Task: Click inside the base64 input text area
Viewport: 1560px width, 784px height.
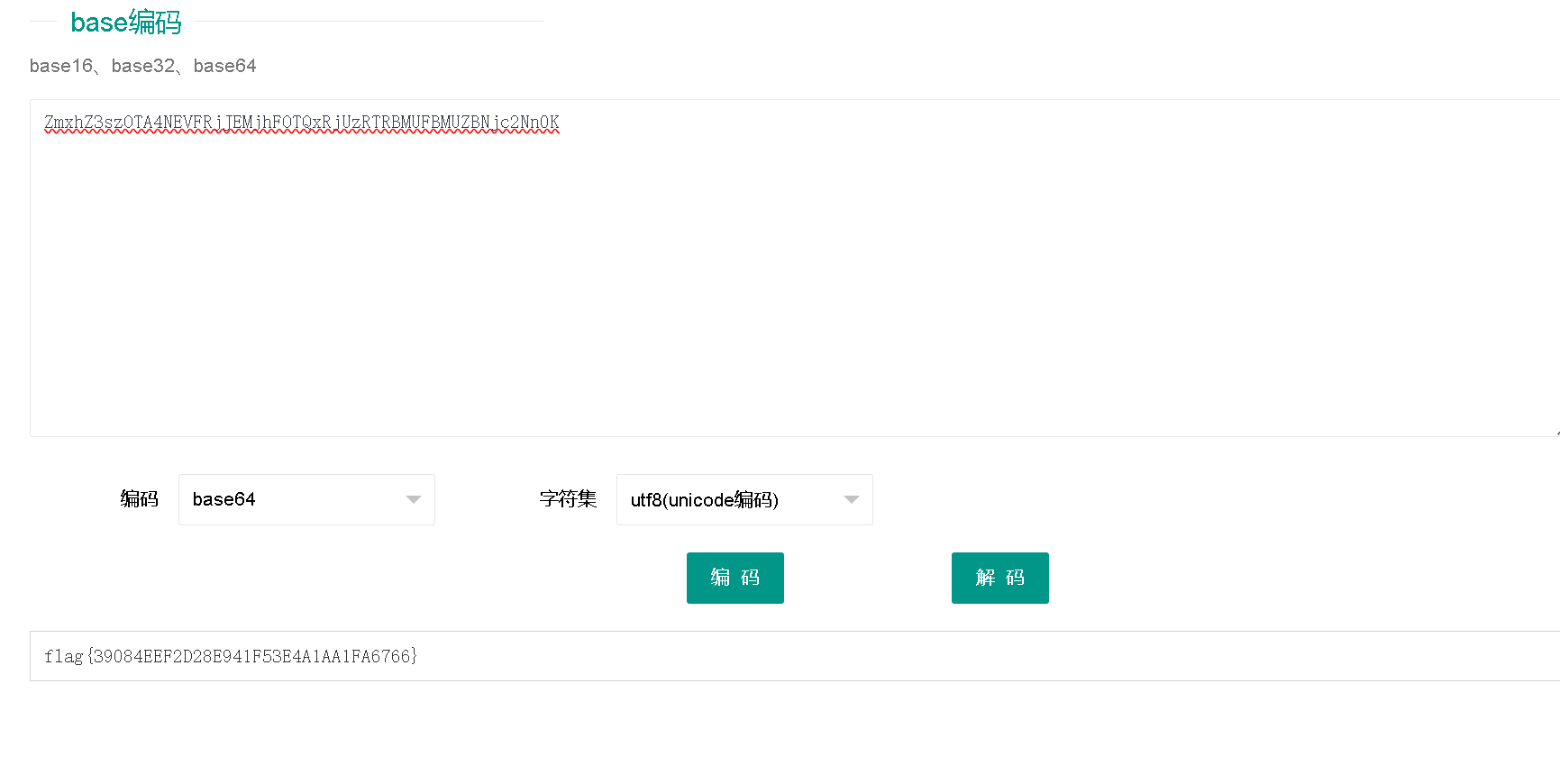Action: coord(795,268)
